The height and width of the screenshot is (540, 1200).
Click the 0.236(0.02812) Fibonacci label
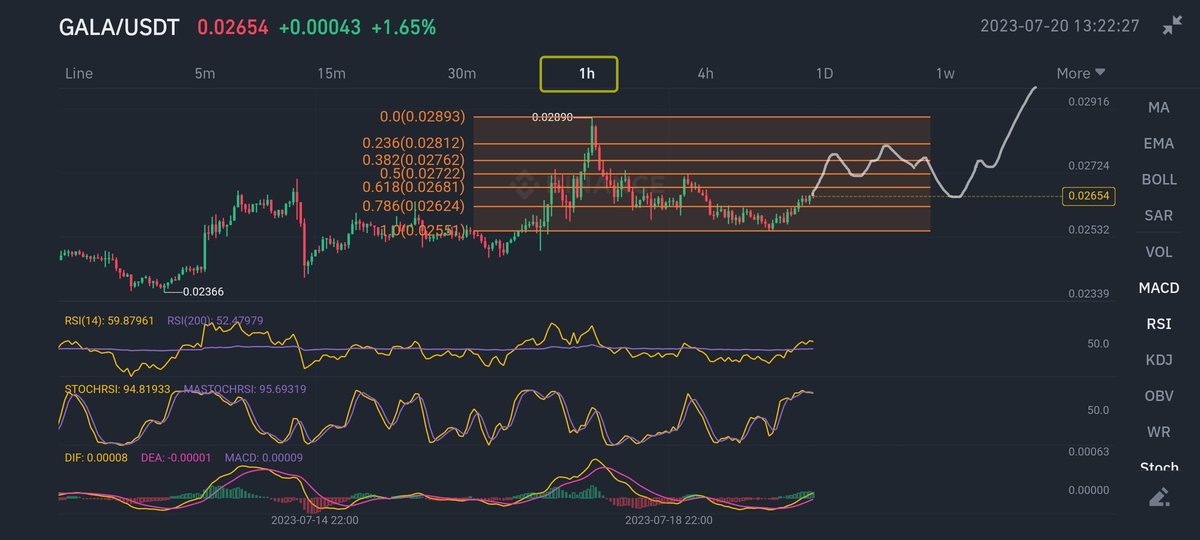[413, 143]
